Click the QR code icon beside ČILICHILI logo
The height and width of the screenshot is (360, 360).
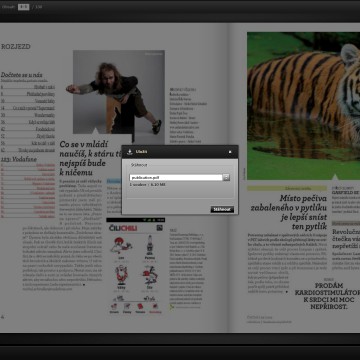(x=159, y=228)
